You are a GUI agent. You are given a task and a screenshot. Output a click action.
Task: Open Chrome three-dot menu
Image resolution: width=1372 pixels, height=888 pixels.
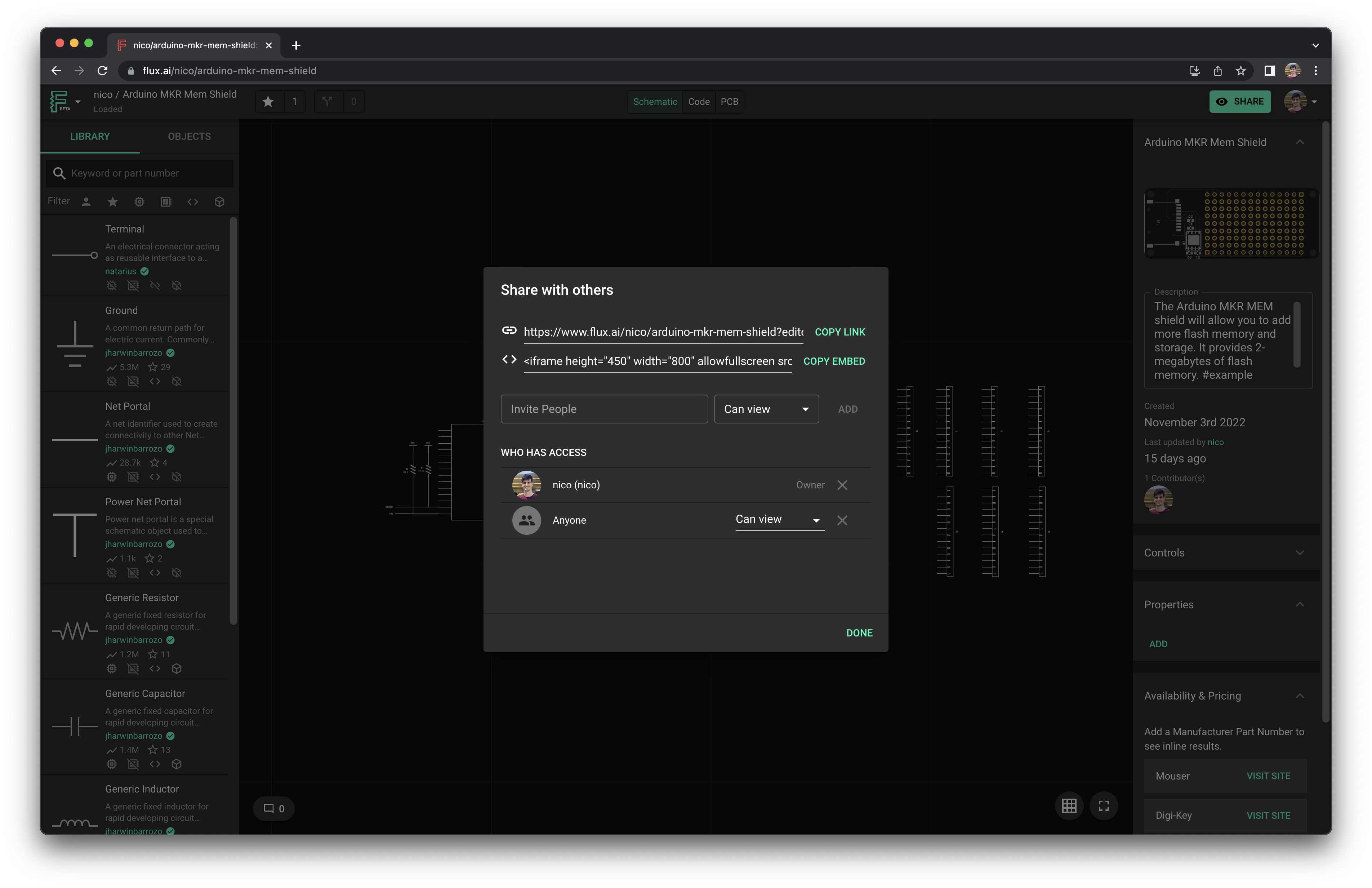coord(1315,70)
